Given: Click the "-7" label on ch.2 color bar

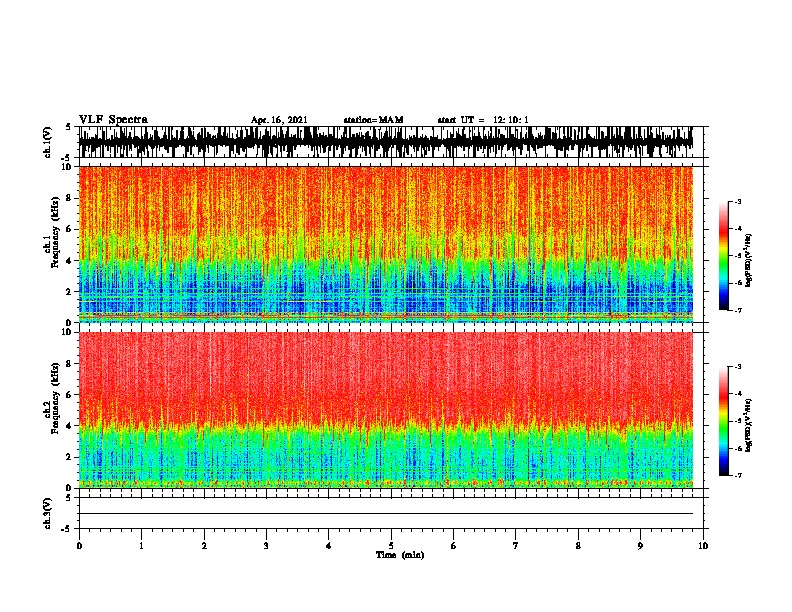Looking at the screenshot, I should tap(737, 476).
